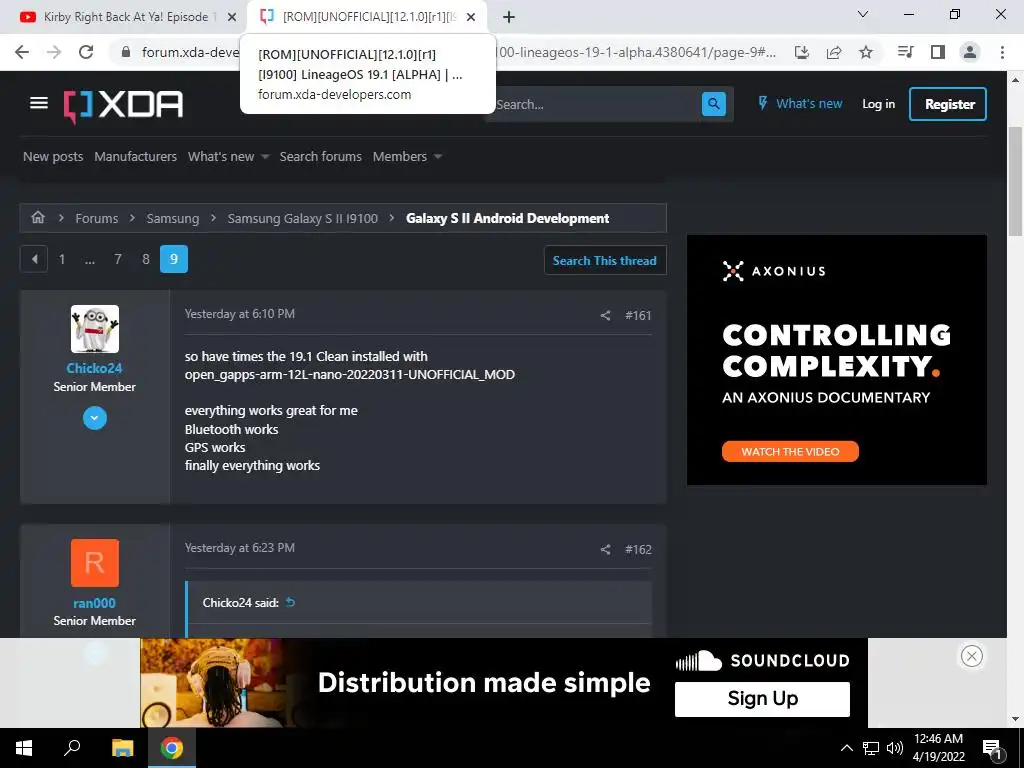Close the XDA forum tab

point(471,17)
